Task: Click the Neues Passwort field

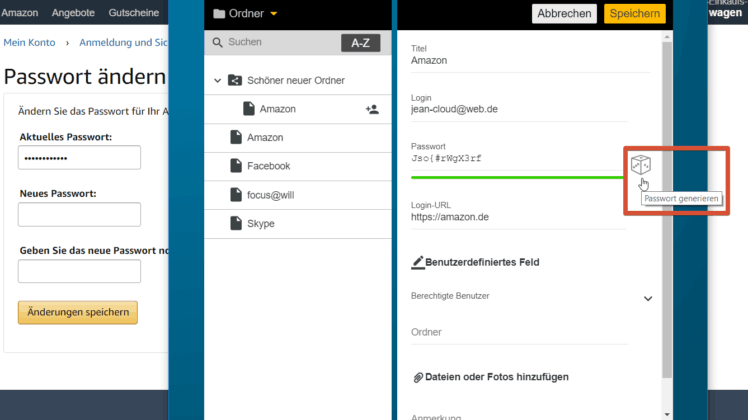Action: tap(79, 214)
